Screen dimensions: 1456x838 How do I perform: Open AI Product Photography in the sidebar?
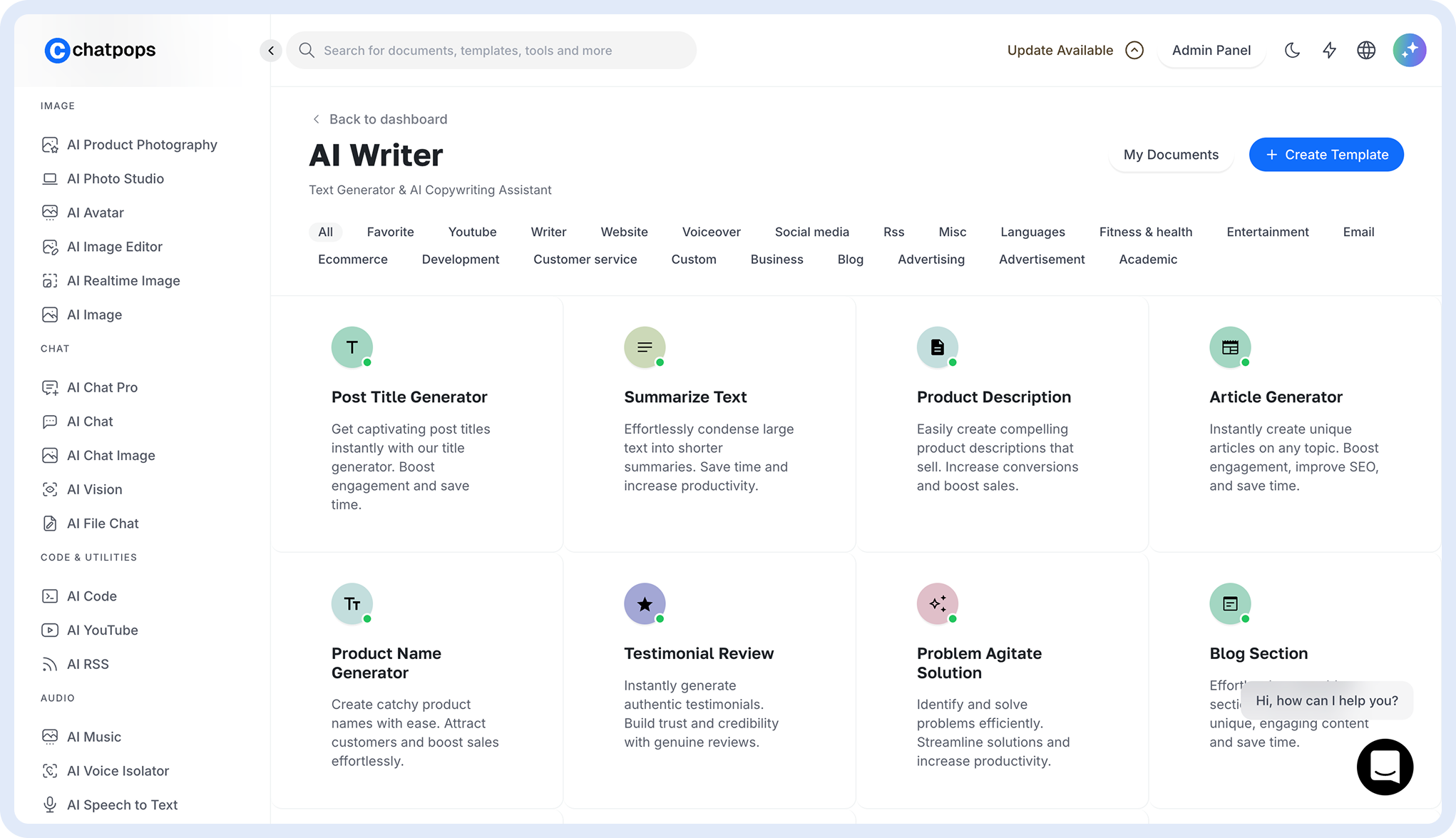pyautogui.click(x=141, y=145)
